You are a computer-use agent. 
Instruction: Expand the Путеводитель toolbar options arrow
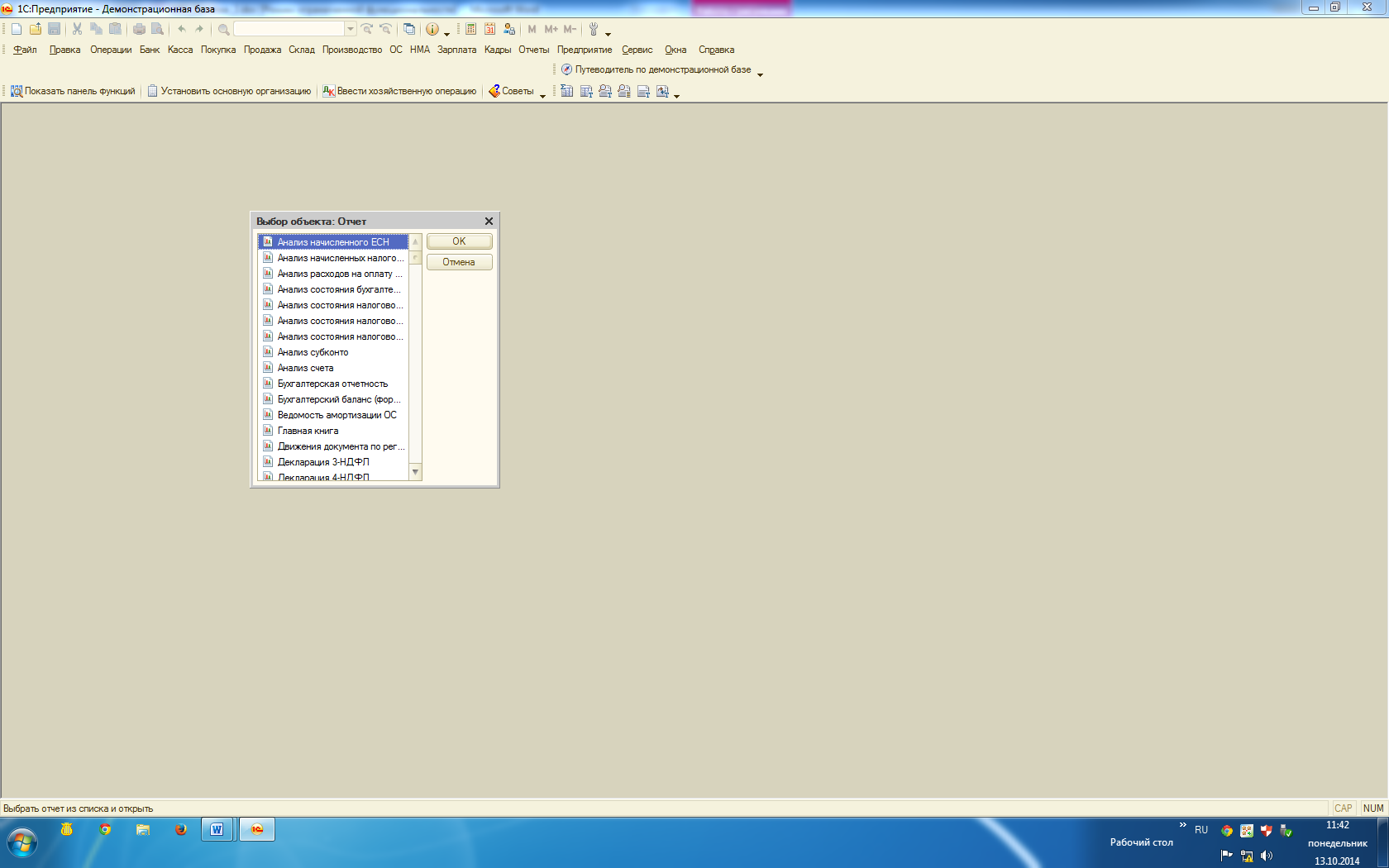(x=760, y=74)
